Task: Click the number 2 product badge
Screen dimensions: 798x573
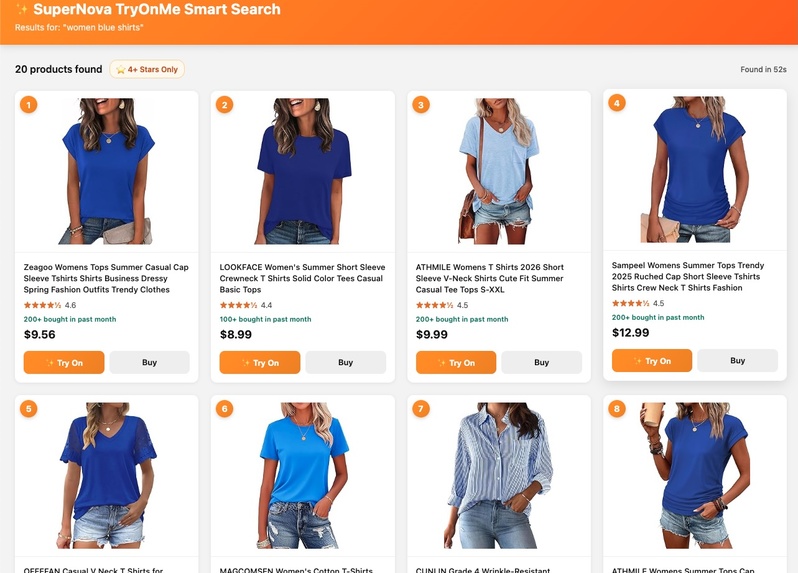Action: click(224, 105)
